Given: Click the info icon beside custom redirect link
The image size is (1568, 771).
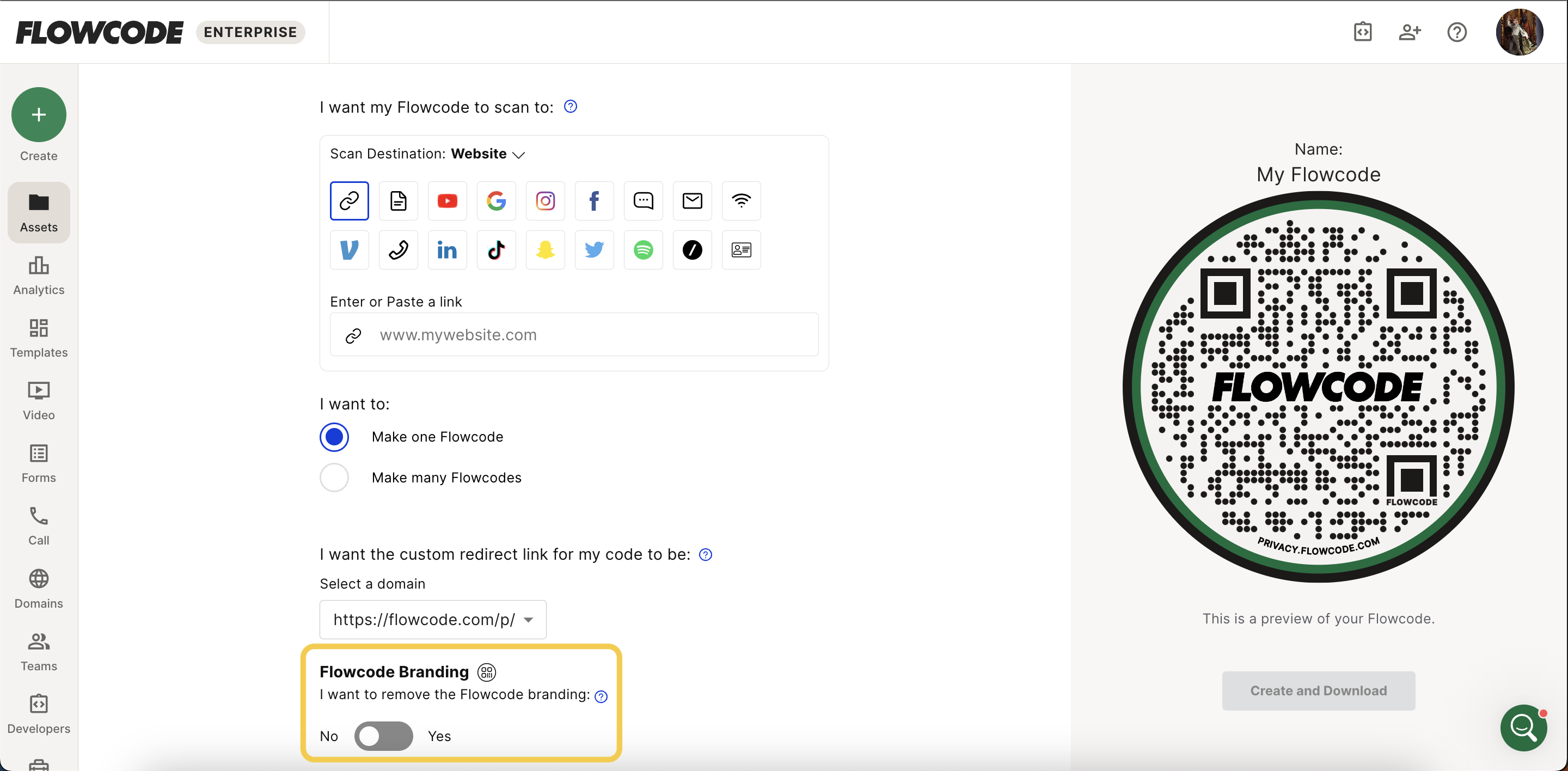Looking at the screenshot, I should 706,554.
